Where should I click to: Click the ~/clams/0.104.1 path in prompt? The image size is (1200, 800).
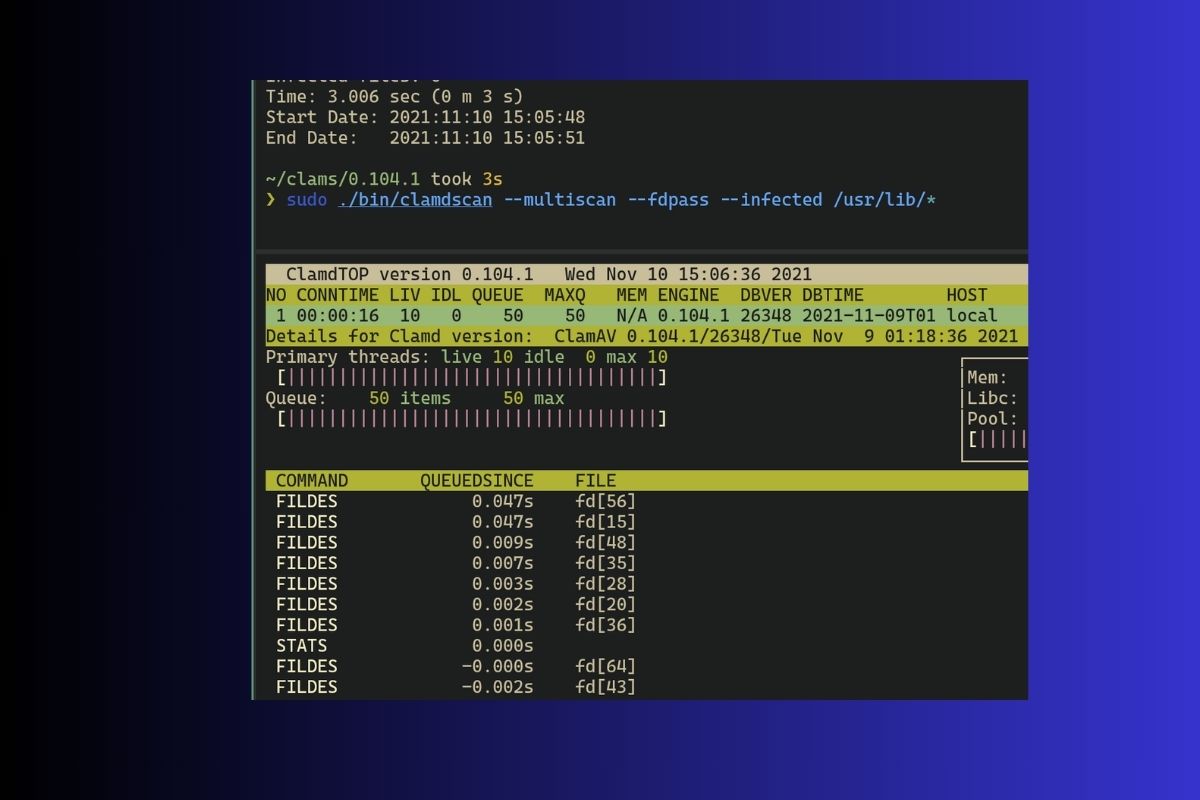pos(343,179)
